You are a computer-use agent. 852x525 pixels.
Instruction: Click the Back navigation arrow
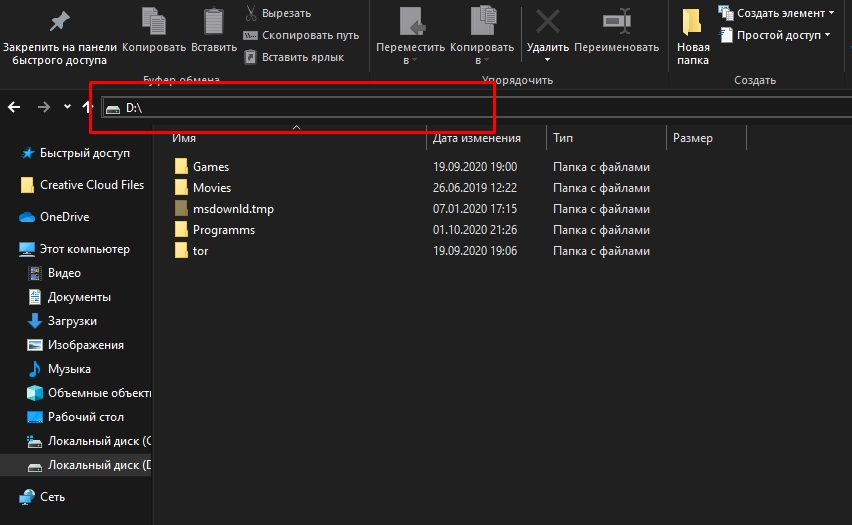(15, 107)
